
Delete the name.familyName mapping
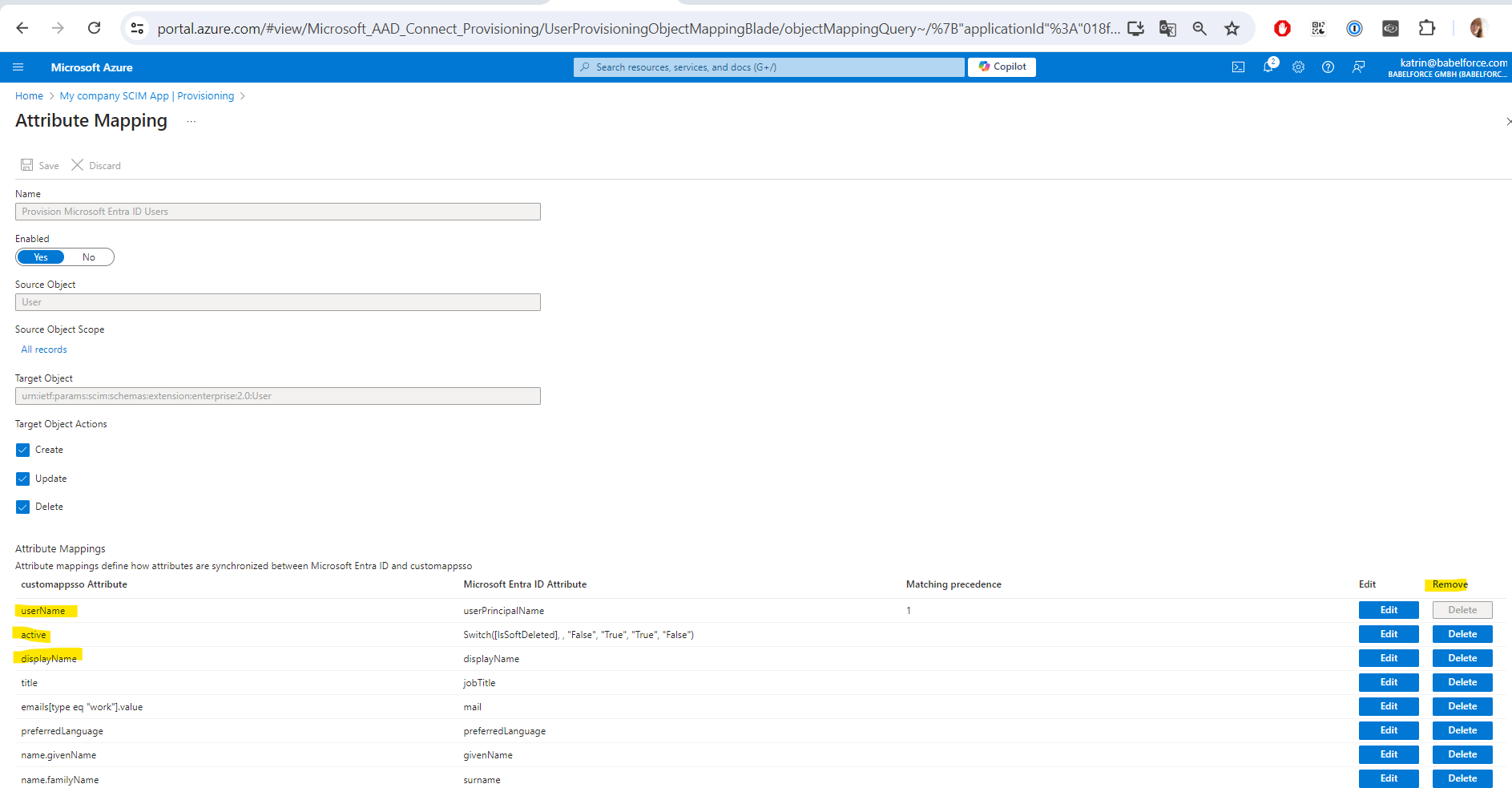1462,778
